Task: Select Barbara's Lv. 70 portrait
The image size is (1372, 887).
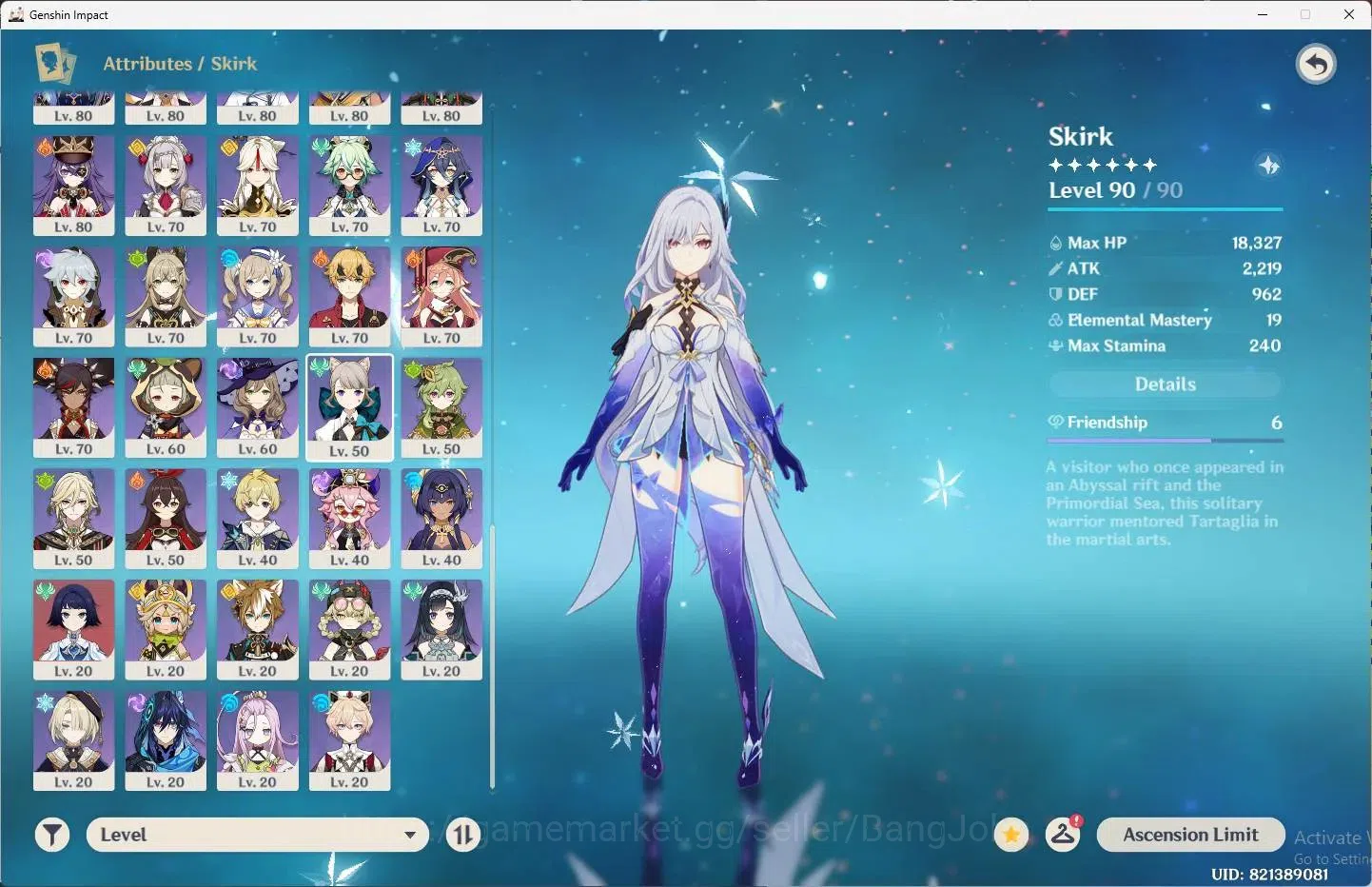Action: (x=258, y=297)
